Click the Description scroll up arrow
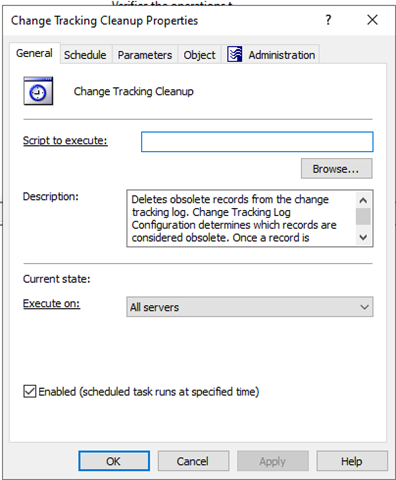 363,200
